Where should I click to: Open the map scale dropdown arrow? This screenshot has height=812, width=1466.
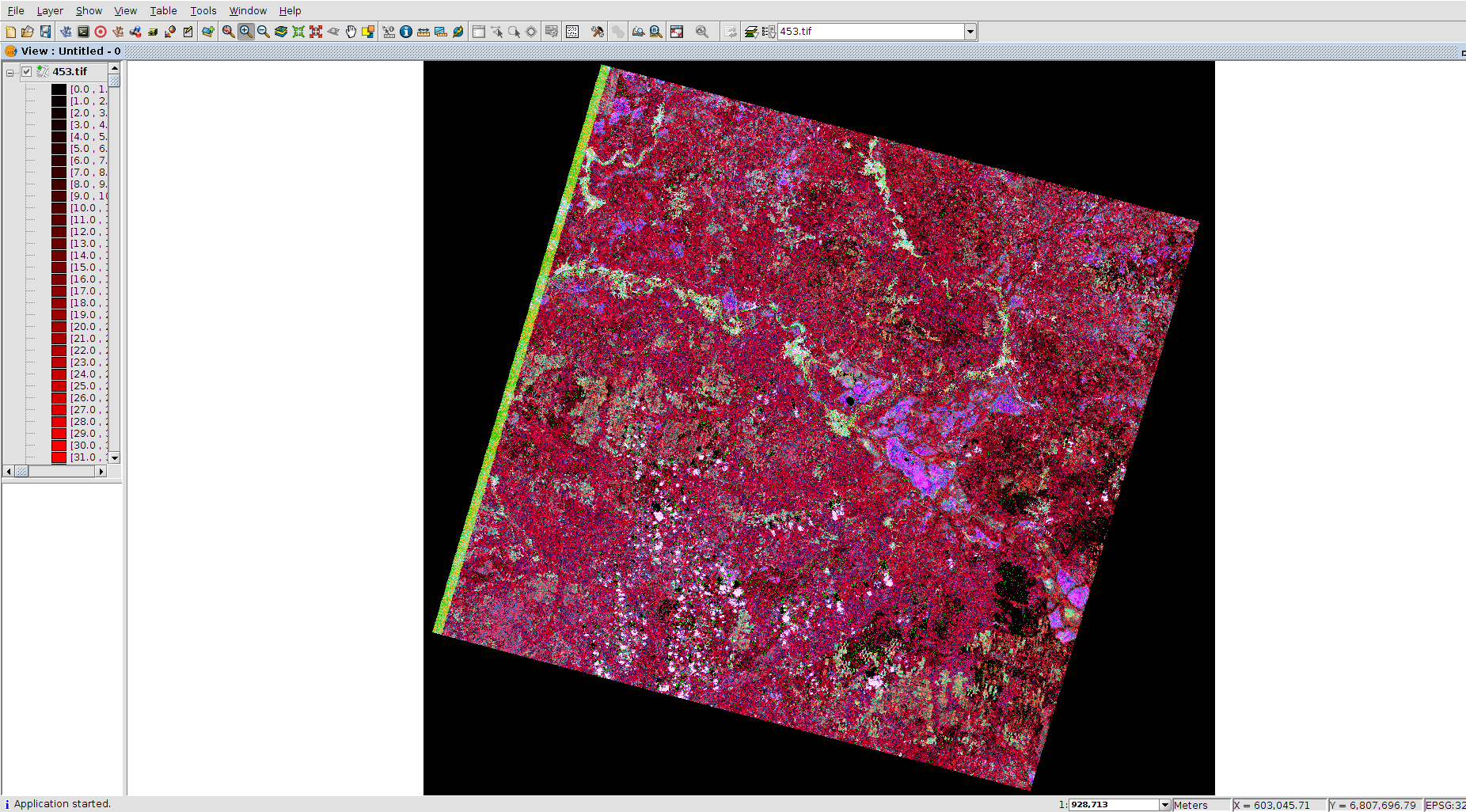click(1164, 805)
